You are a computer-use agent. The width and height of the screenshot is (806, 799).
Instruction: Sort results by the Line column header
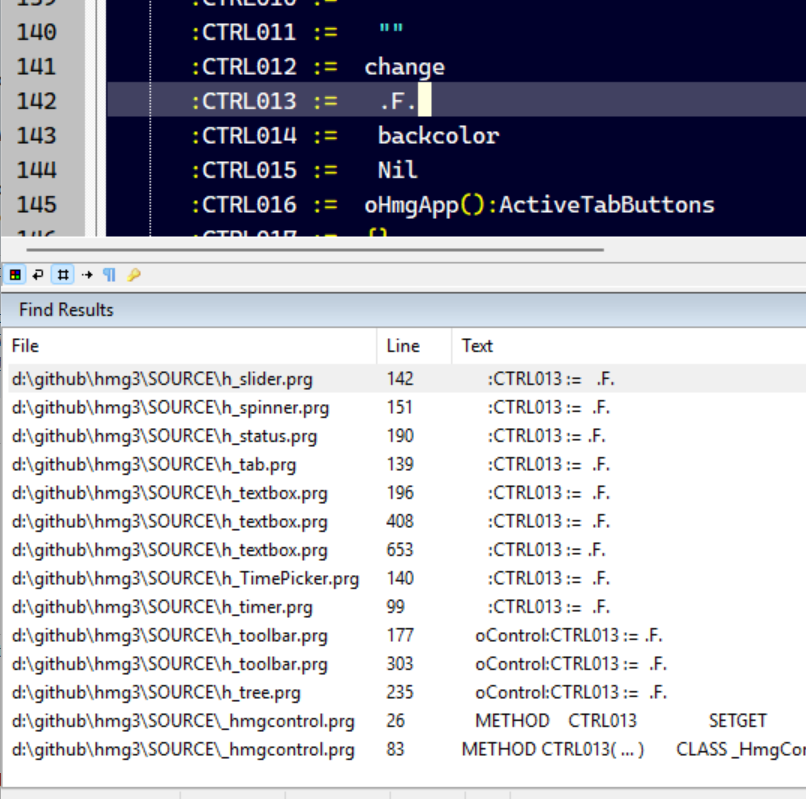point(414,346)
